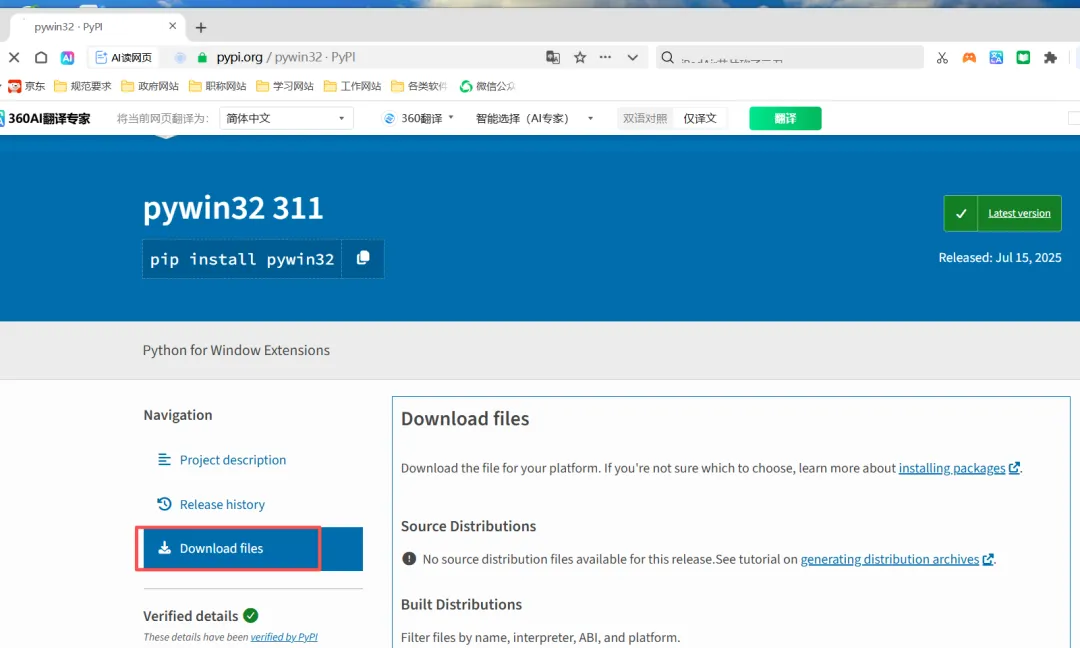Open the 智能选择 (AI专家) dropdown

(534, 118)
